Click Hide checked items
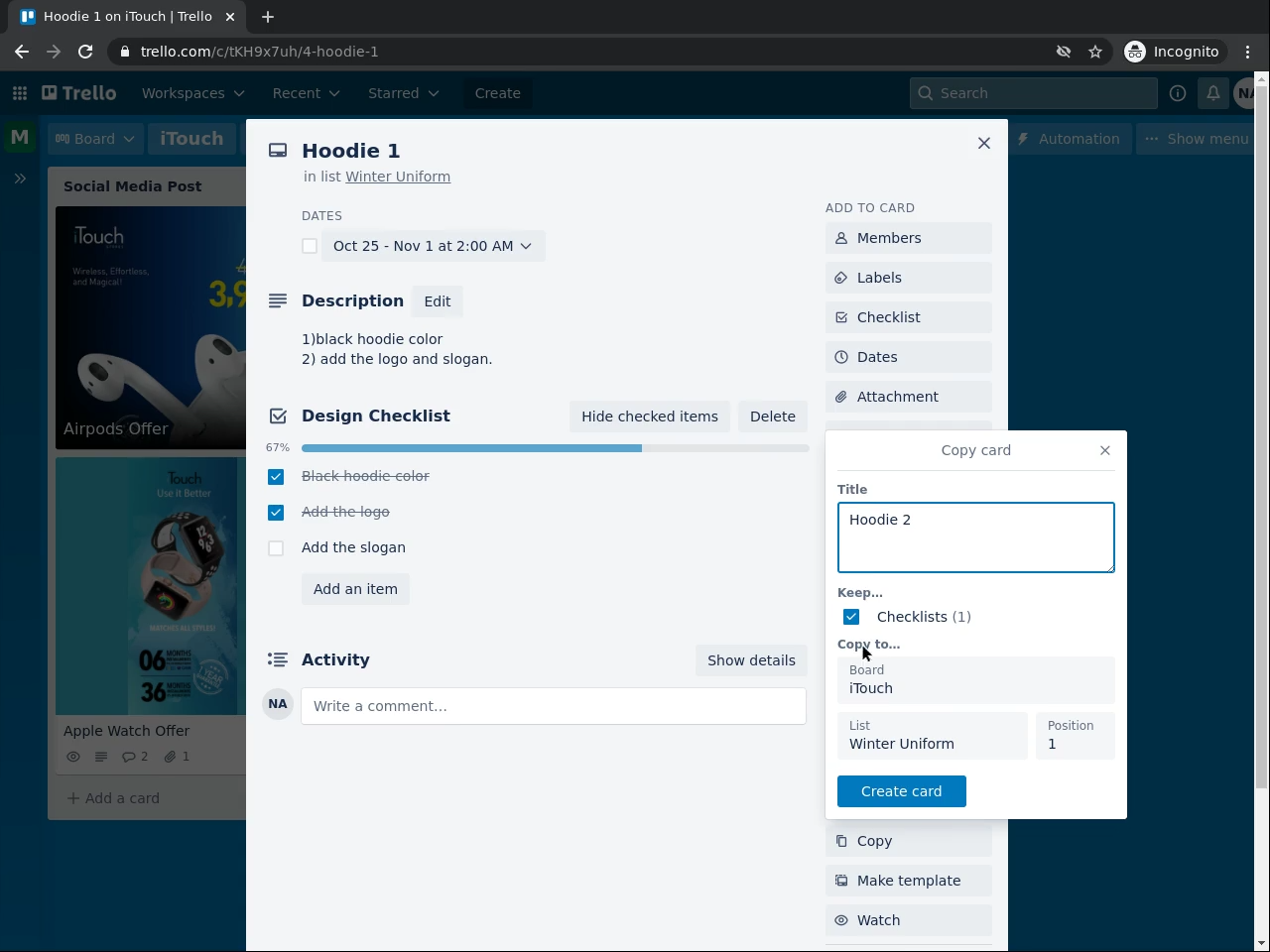Screen dimensions: 1270x952 (650, 416)
